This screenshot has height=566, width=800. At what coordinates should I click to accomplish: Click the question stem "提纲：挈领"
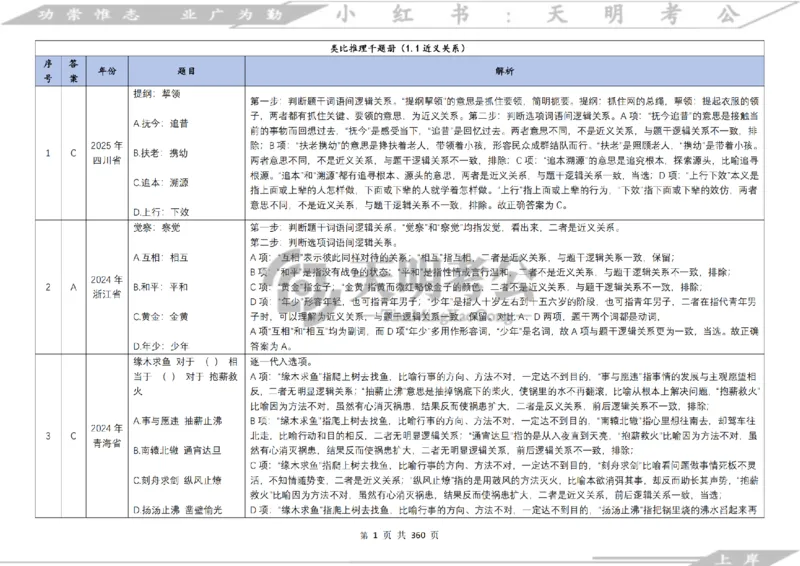[x=157, y=93]
